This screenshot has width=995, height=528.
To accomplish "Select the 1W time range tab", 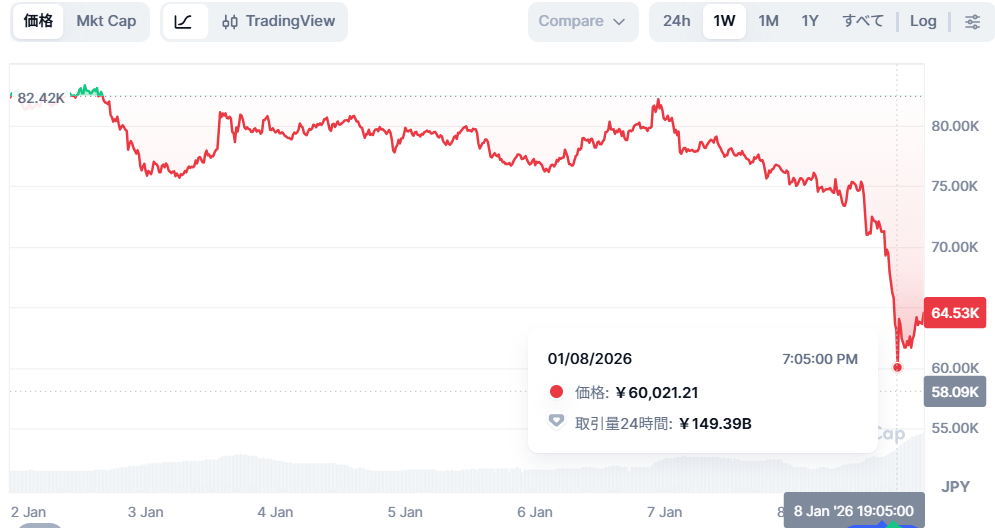I will [x=724, y=21].
